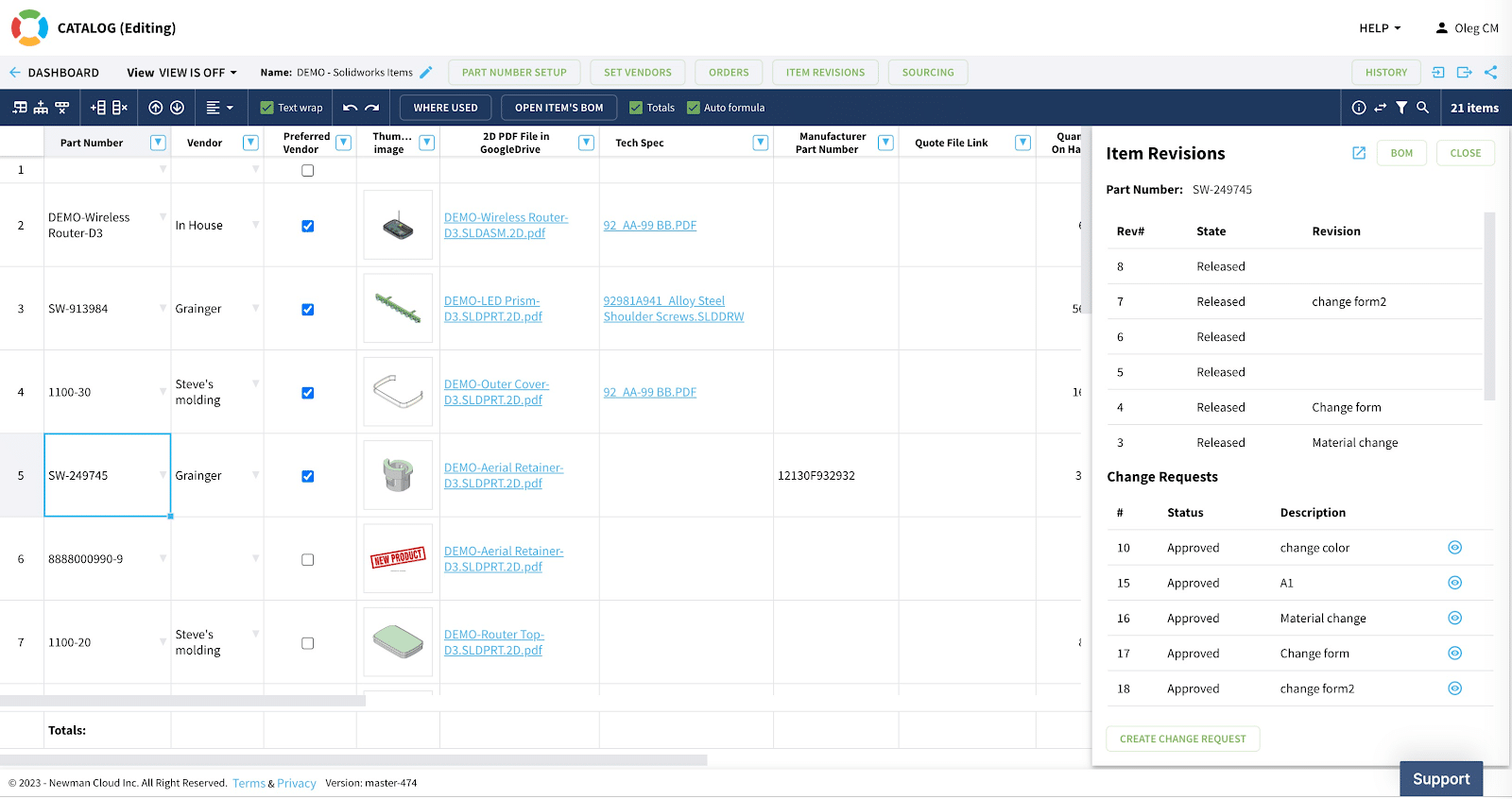Check Preferred Vendor for 8888000990-9 row
Image resolution: width=1512 pixels, height=799 pixels.
[307, 560]
